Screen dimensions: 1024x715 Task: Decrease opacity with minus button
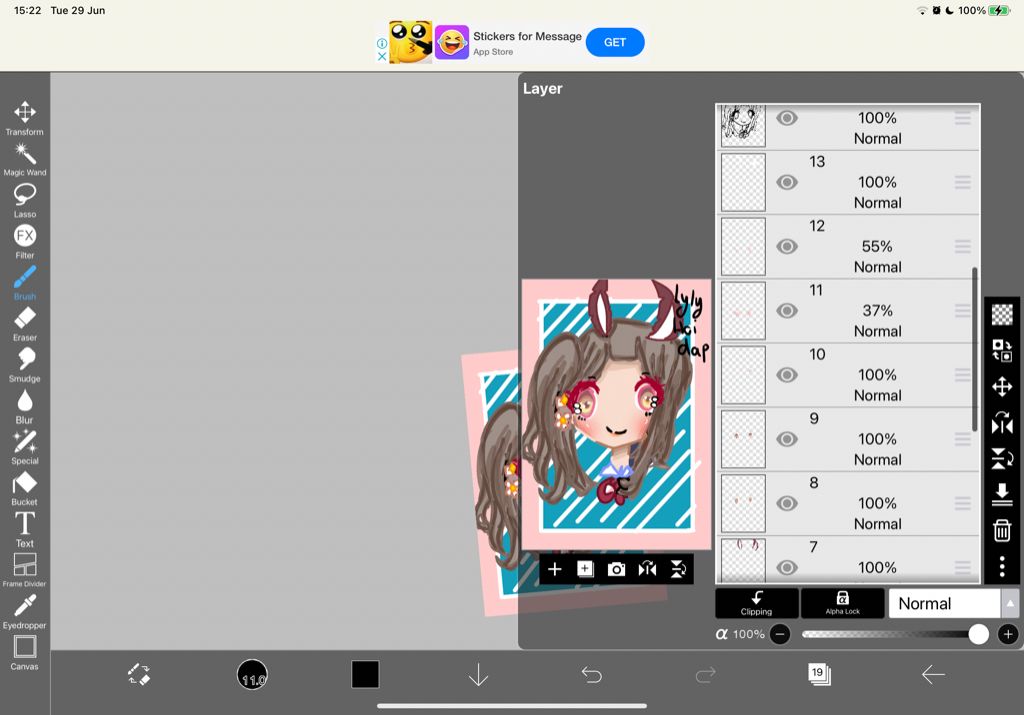780,634
